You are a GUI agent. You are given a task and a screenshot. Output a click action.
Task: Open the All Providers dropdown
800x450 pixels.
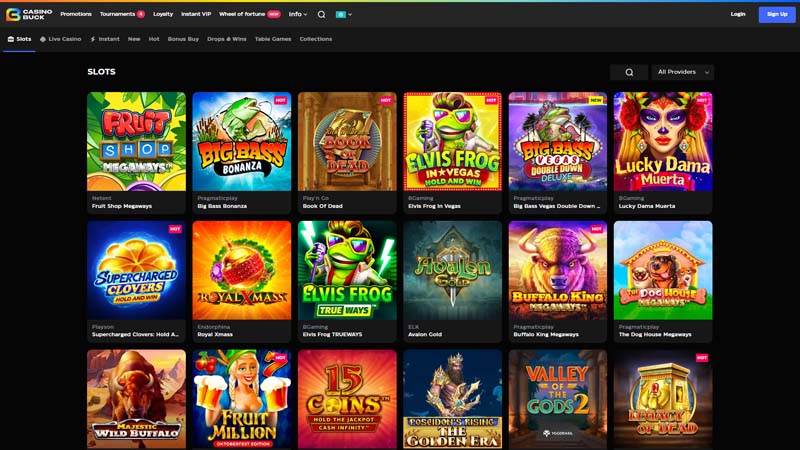(683, 72)
